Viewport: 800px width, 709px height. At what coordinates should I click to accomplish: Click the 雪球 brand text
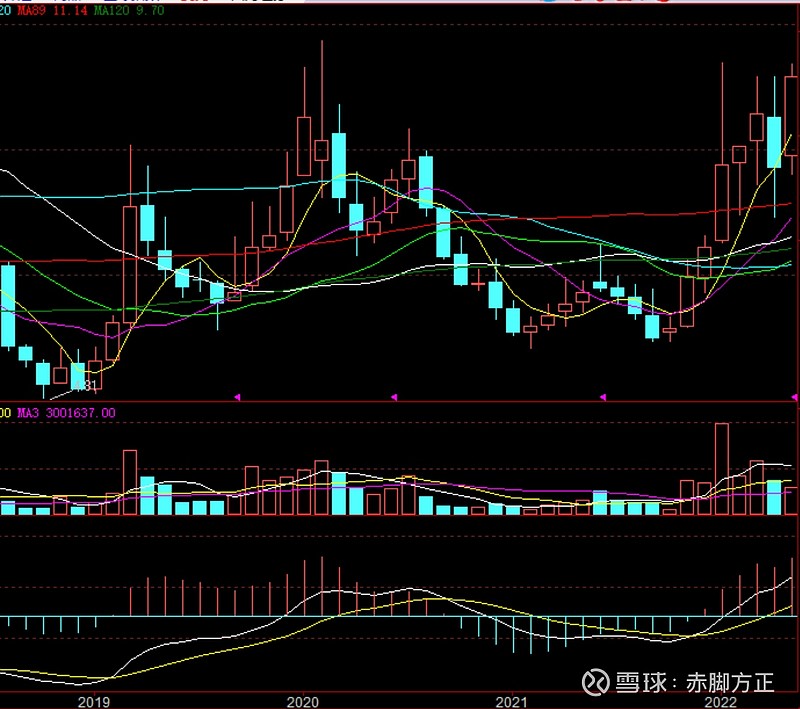click(642, 683)
